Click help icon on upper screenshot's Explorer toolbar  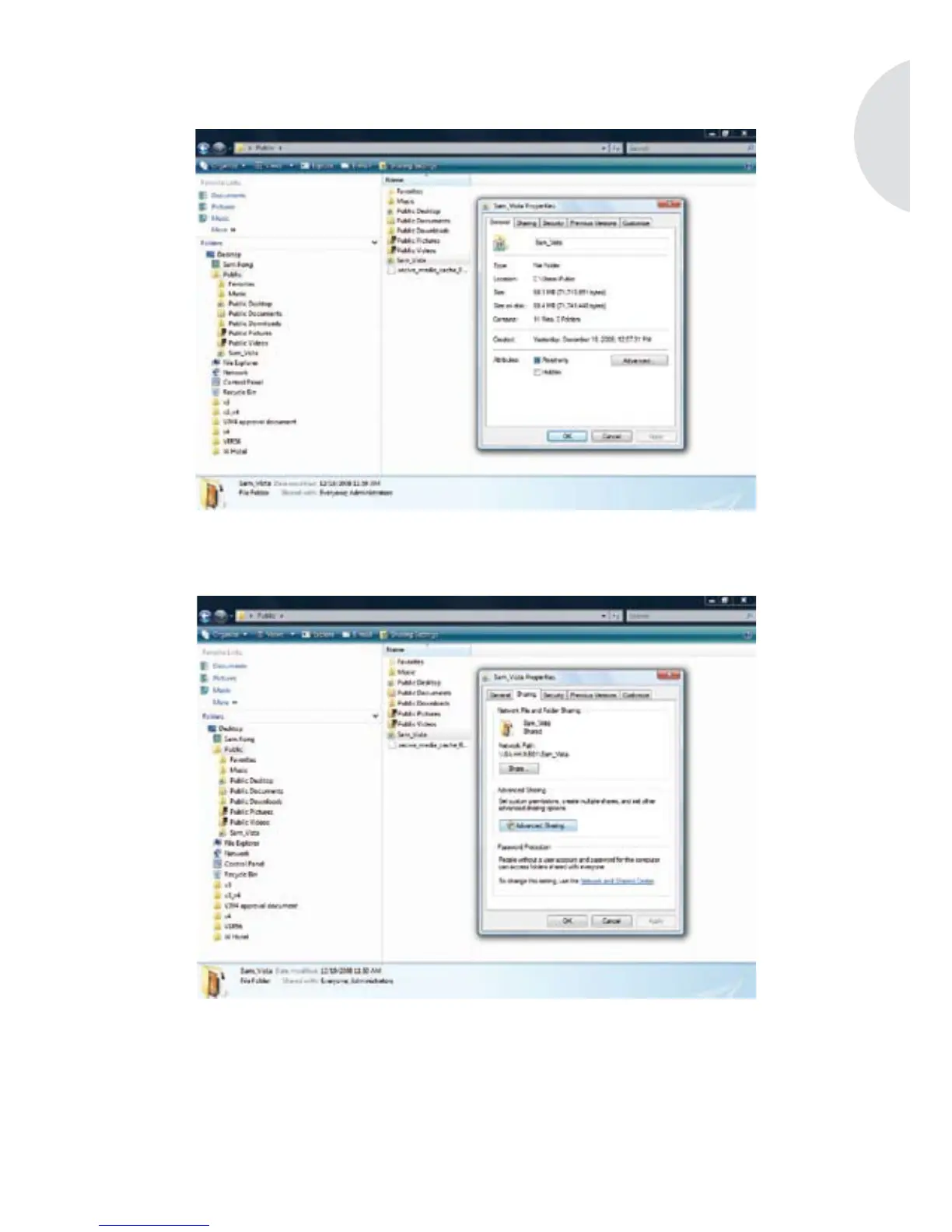tap(749, 166)
